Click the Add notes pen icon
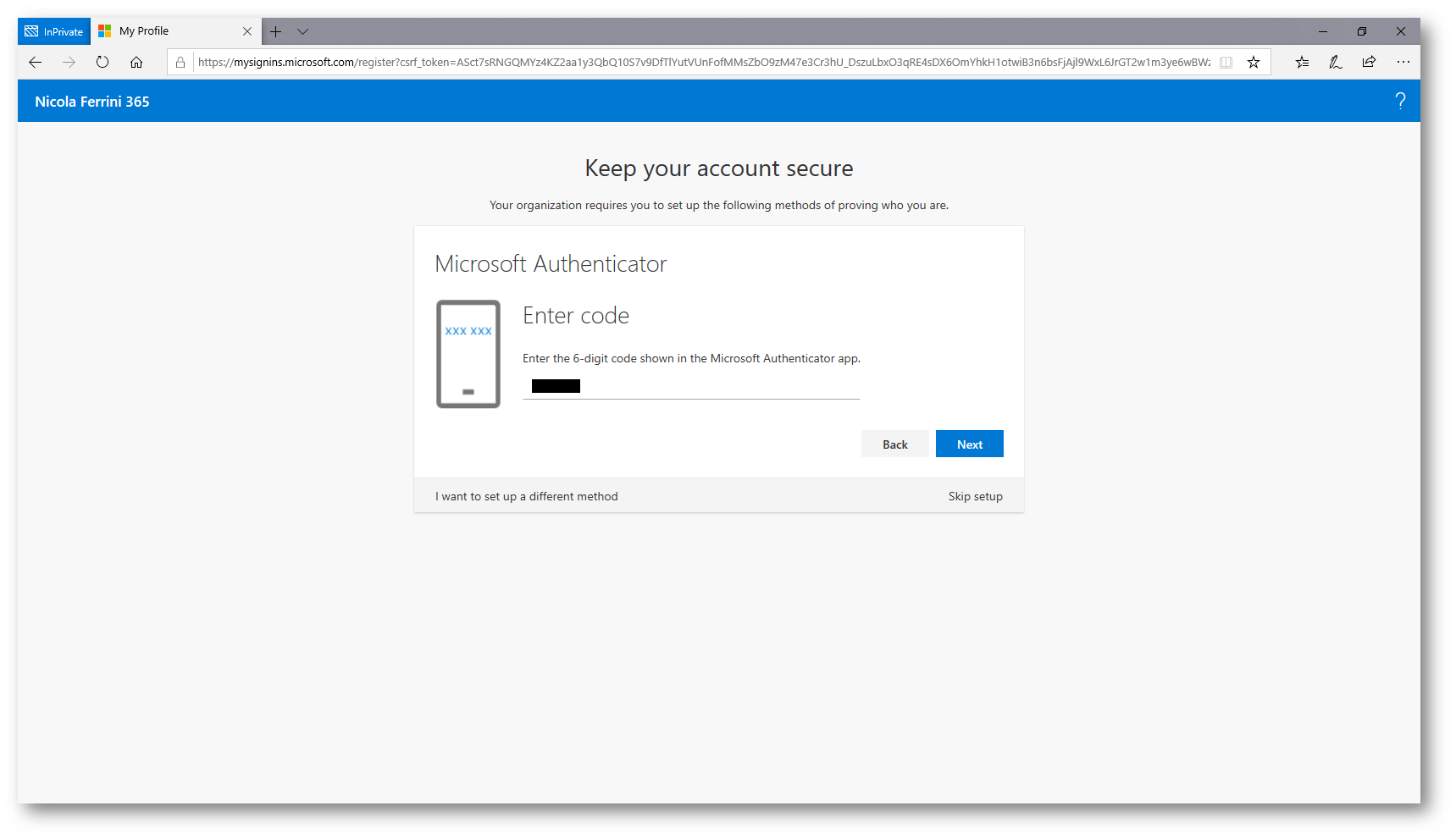This screenshot has width=1456, height=839. (1335, 62)
